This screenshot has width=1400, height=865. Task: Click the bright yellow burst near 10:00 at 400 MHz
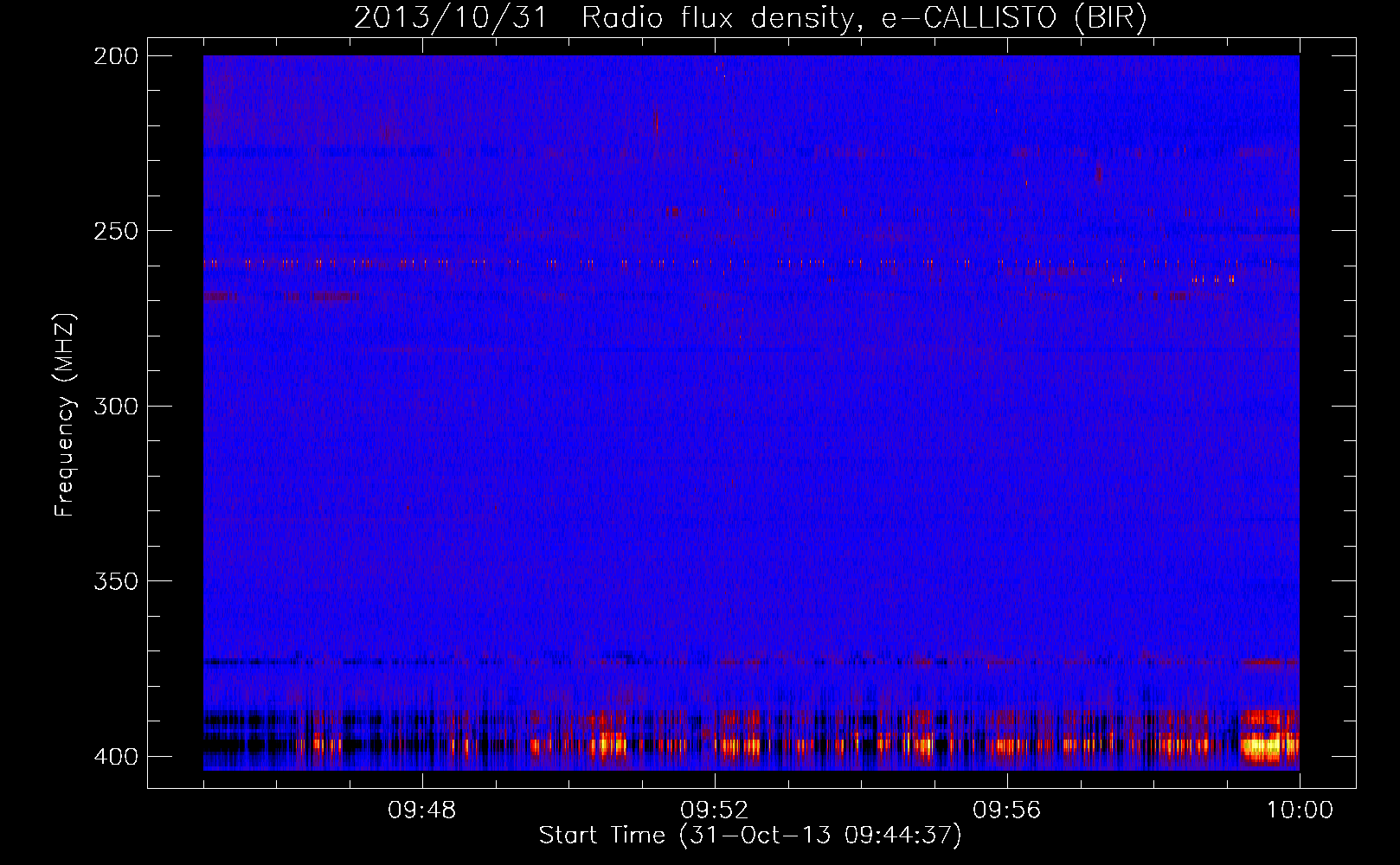point(1269,746)
